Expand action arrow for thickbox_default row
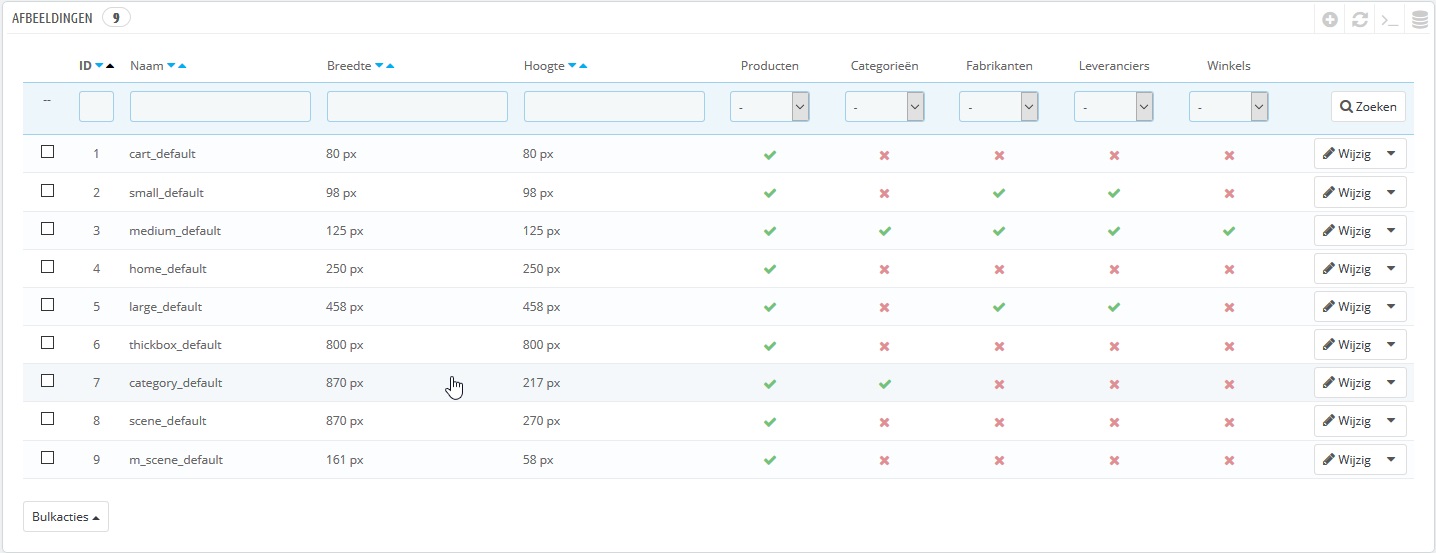The image size is (1436, 553). click(1390, 345)
